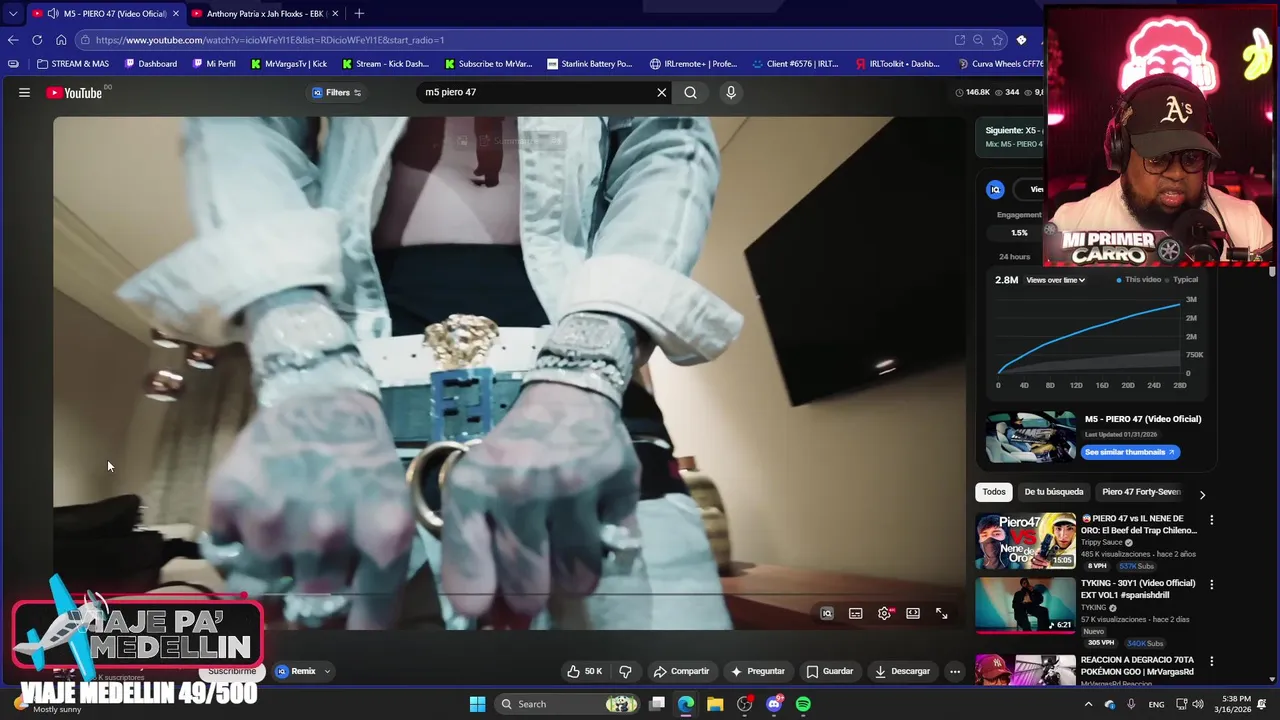Open taskbar volume control

(x=1198, y=704)
